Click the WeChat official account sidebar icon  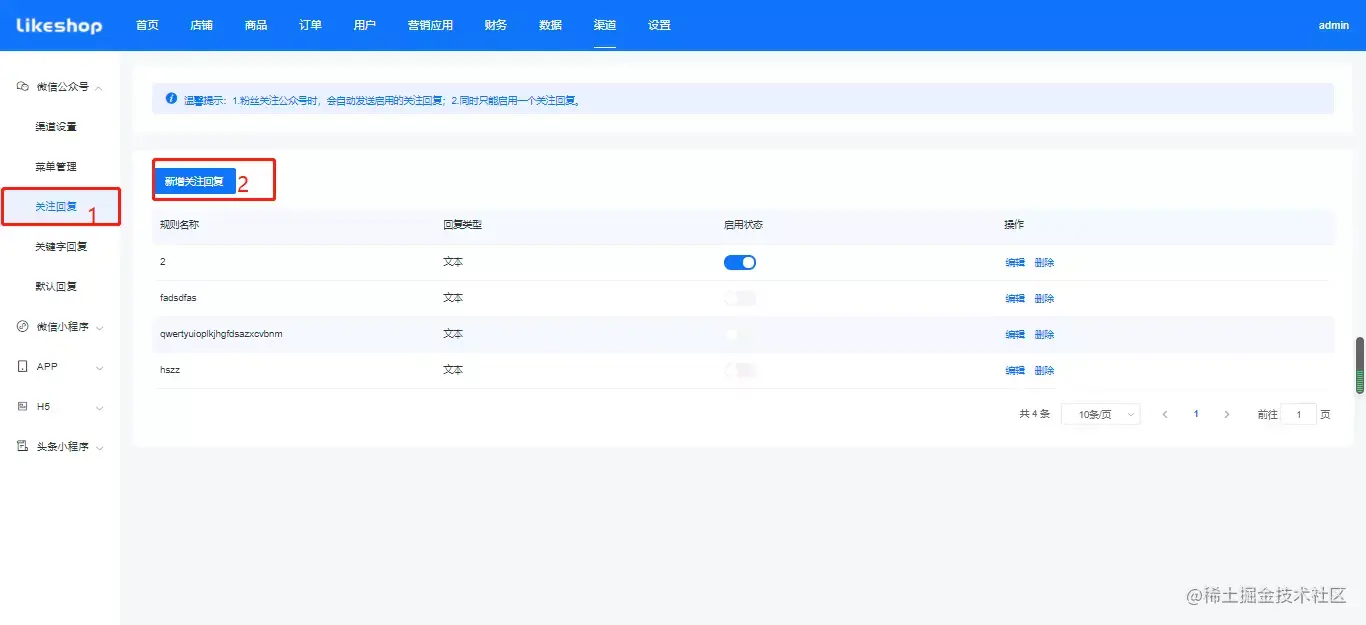[22, 87]
